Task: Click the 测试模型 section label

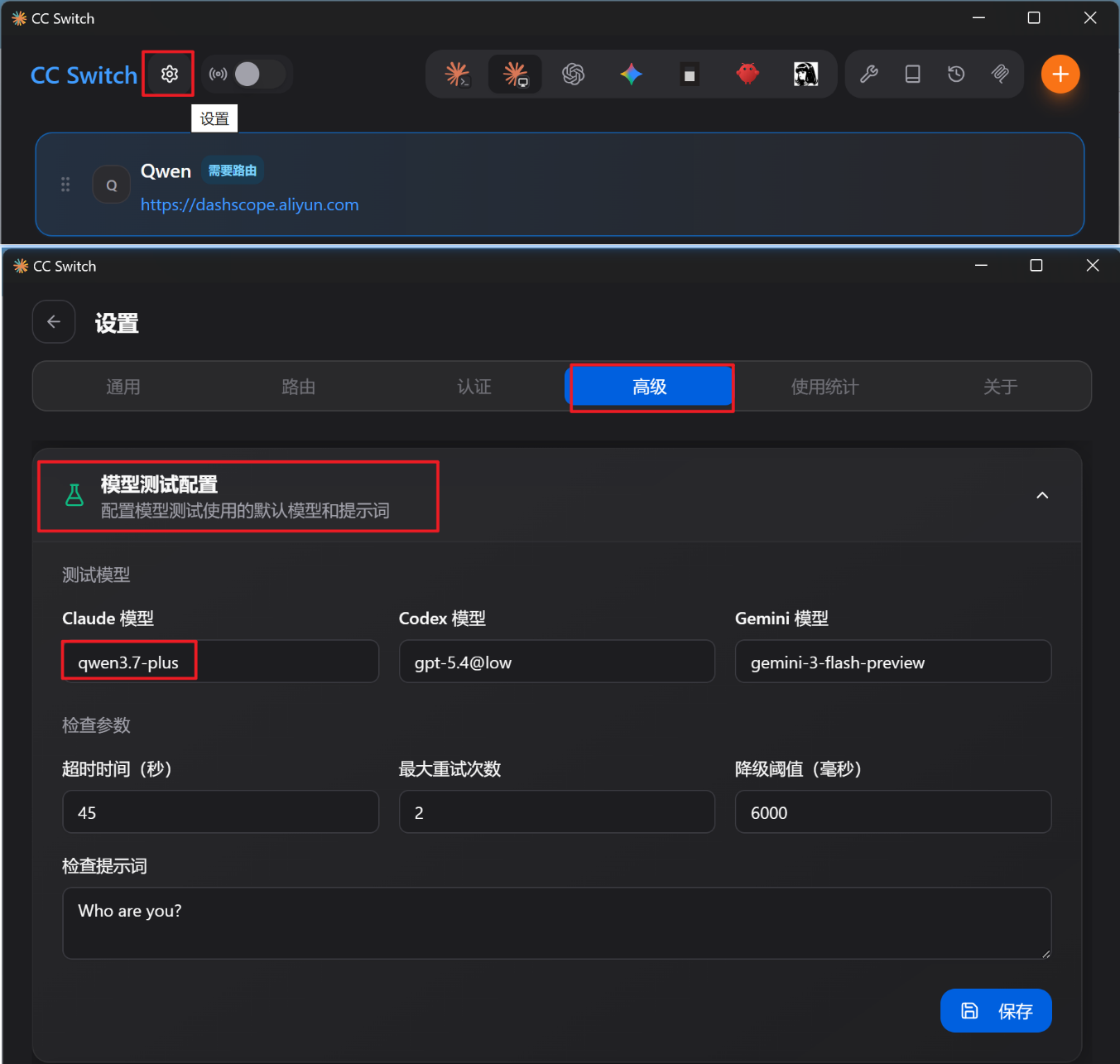Action: pyautogui.click(x=96, y=575)
